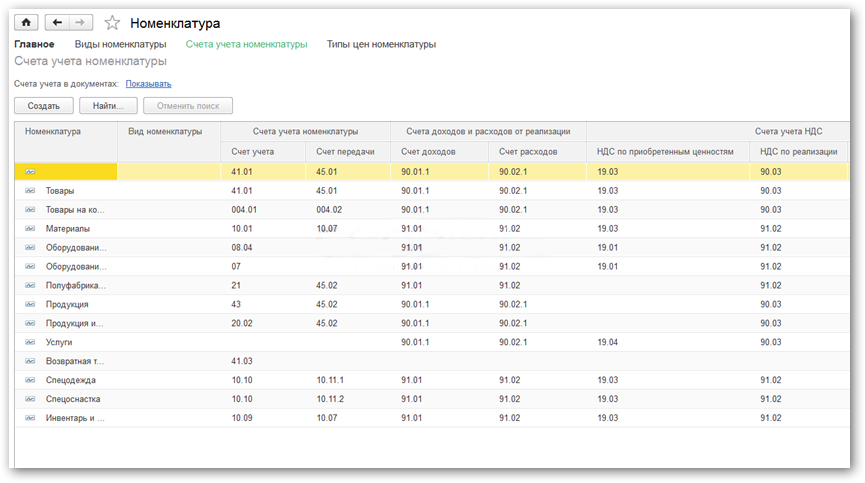Go forward with the right arrow button
Image resolution: width=865 pixels, height=483 pixels.
(81, 23)
